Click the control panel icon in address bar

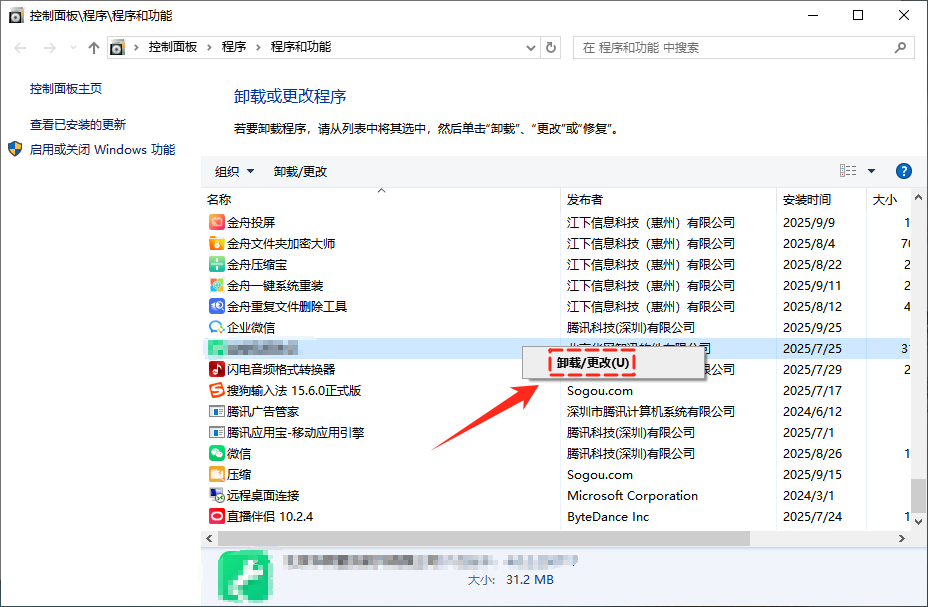click(x=117, y=47)
